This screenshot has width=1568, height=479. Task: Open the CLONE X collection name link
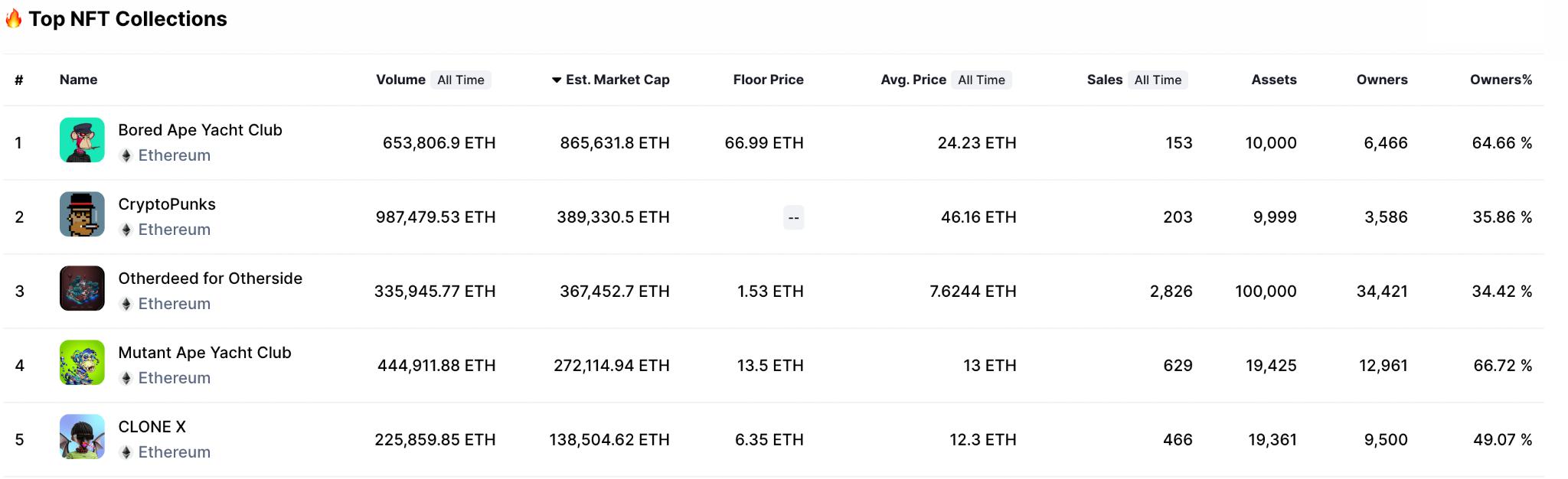point(152,427)
